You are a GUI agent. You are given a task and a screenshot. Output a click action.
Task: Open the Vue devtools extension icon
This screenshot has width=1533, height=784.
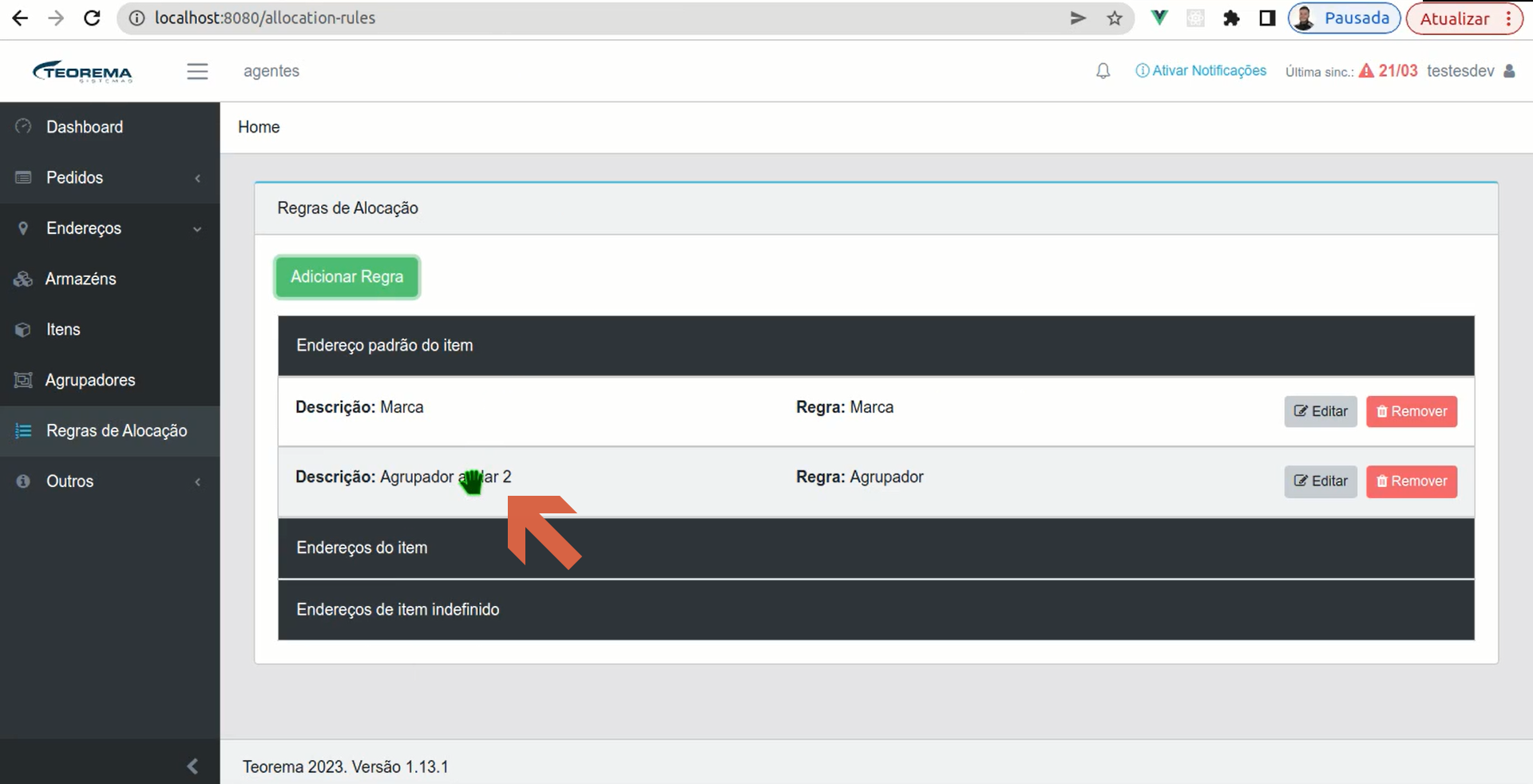point(1159,18)
